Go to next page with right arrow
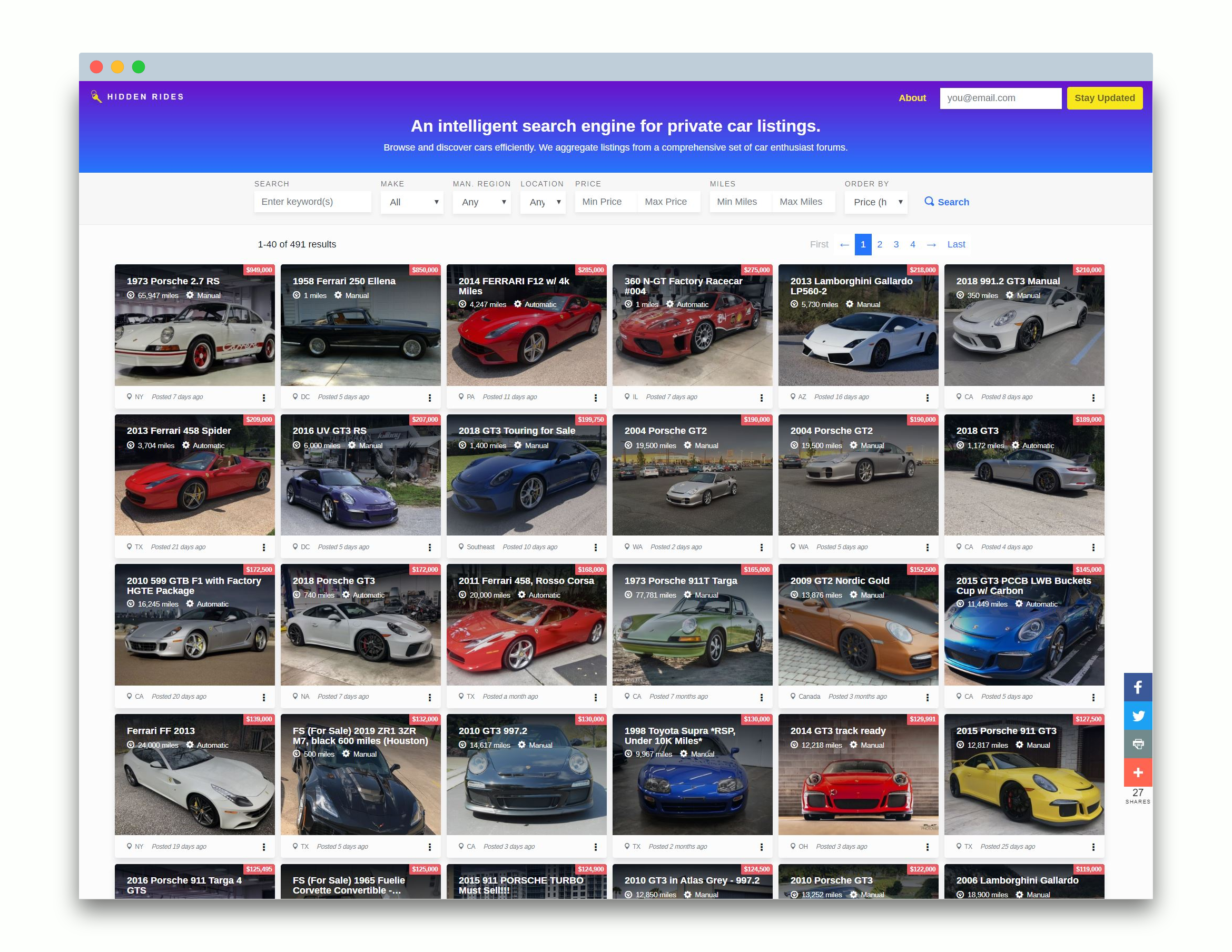 click(931, 244)
